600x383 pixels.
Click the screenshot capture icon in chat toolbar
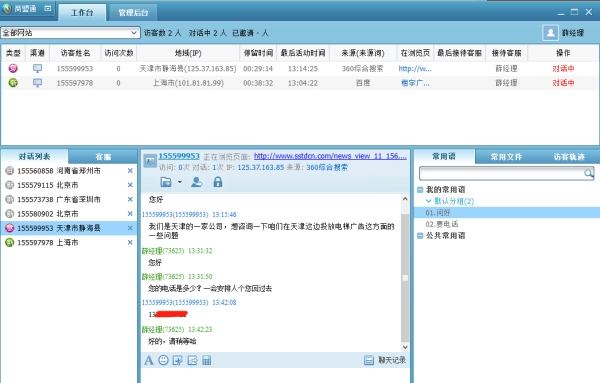pyautogui.click(x=178, y=360)
